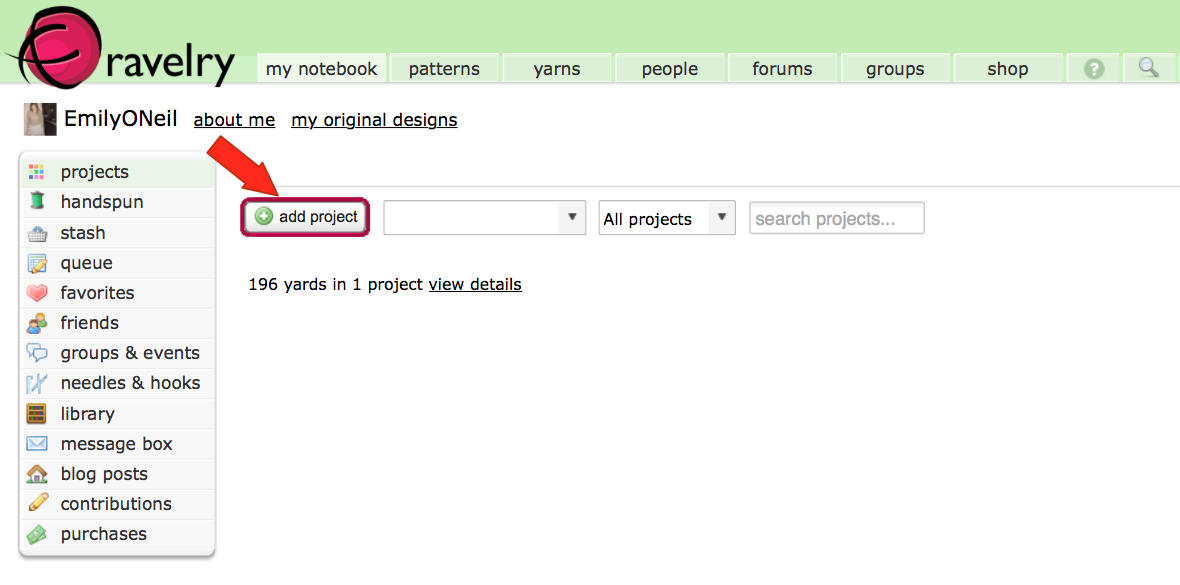Click the favorites heart icon
Image resolution: width=1180 pixels, height=585 pixels.
point(37,293)
